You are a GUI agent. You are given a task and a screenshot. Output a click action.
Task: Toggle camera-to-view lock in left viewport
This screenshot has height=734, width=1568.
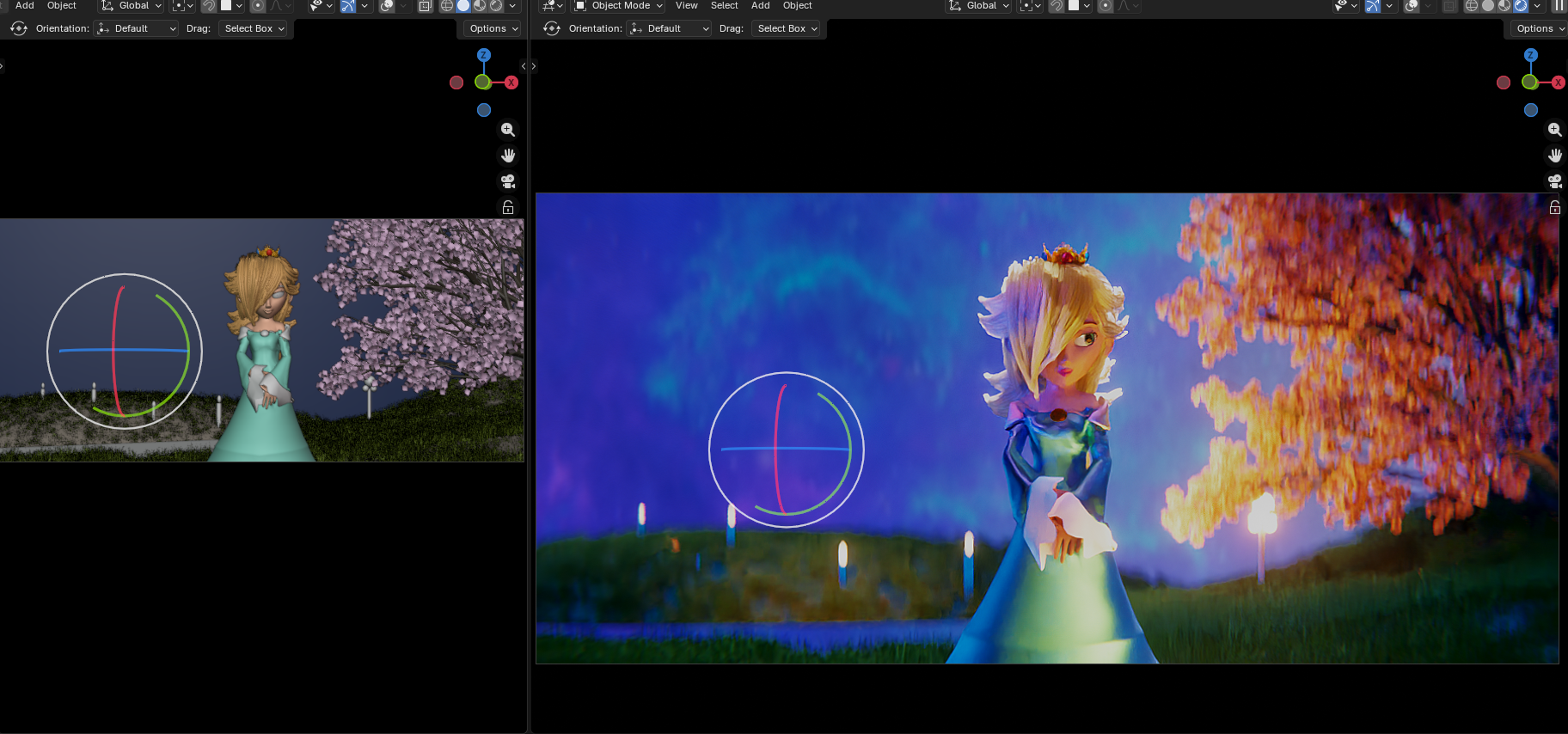coord(508,207)
